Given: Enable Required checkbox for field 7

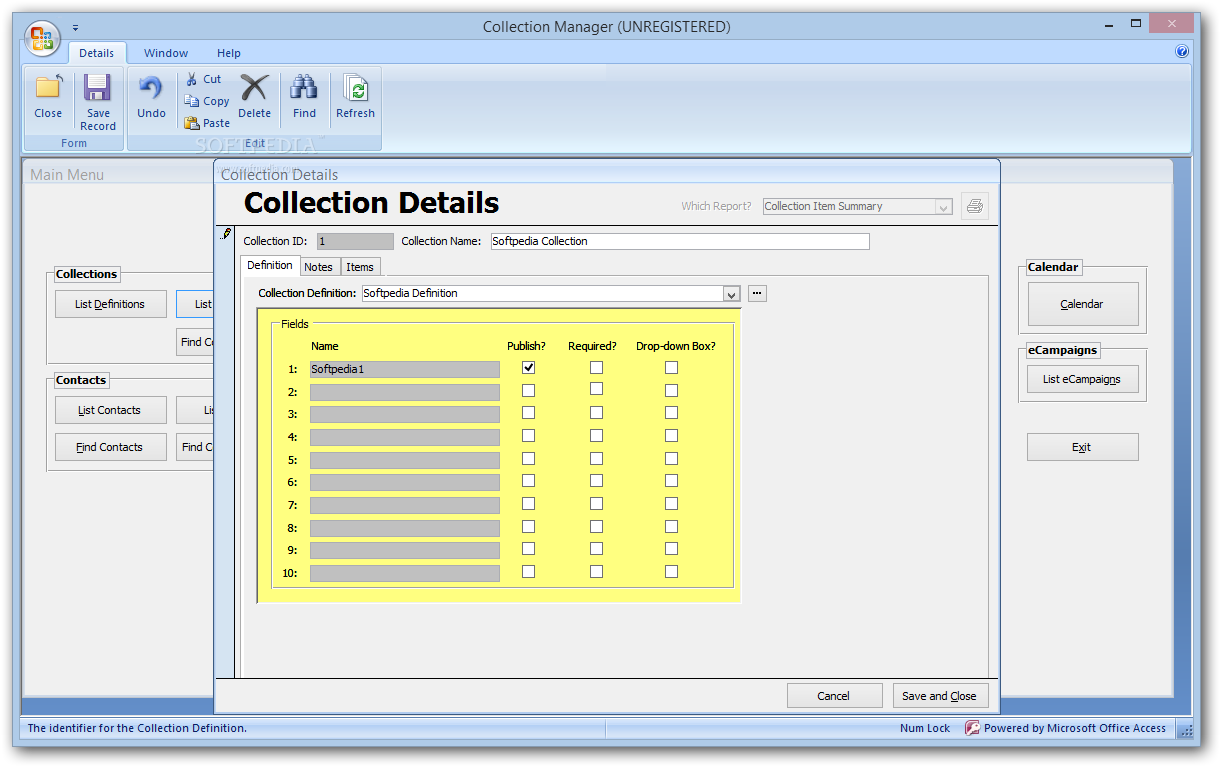Looking at the screenshot, I should click(x=596, y=504).
